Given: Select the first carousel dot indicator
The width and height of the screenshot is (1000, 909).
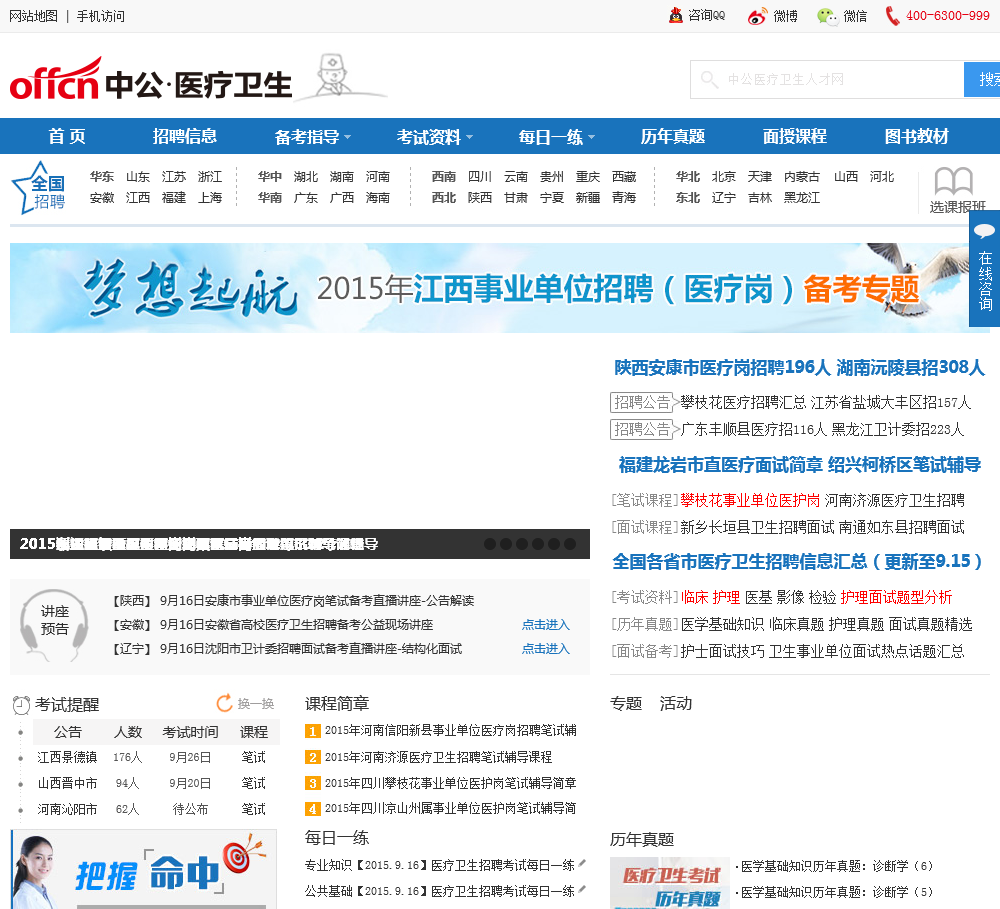Looking at the screenshot, I should [x=490, y=544].
